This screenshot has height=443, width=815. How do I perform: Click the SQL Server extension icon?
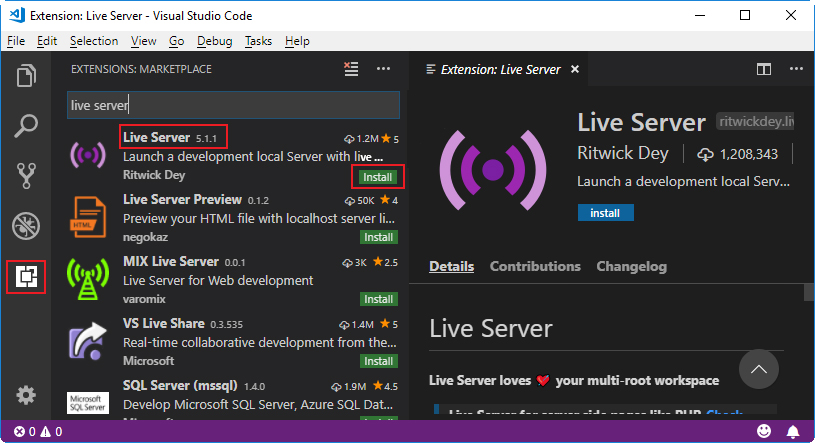pyautogui.click(x=88, y=403)
